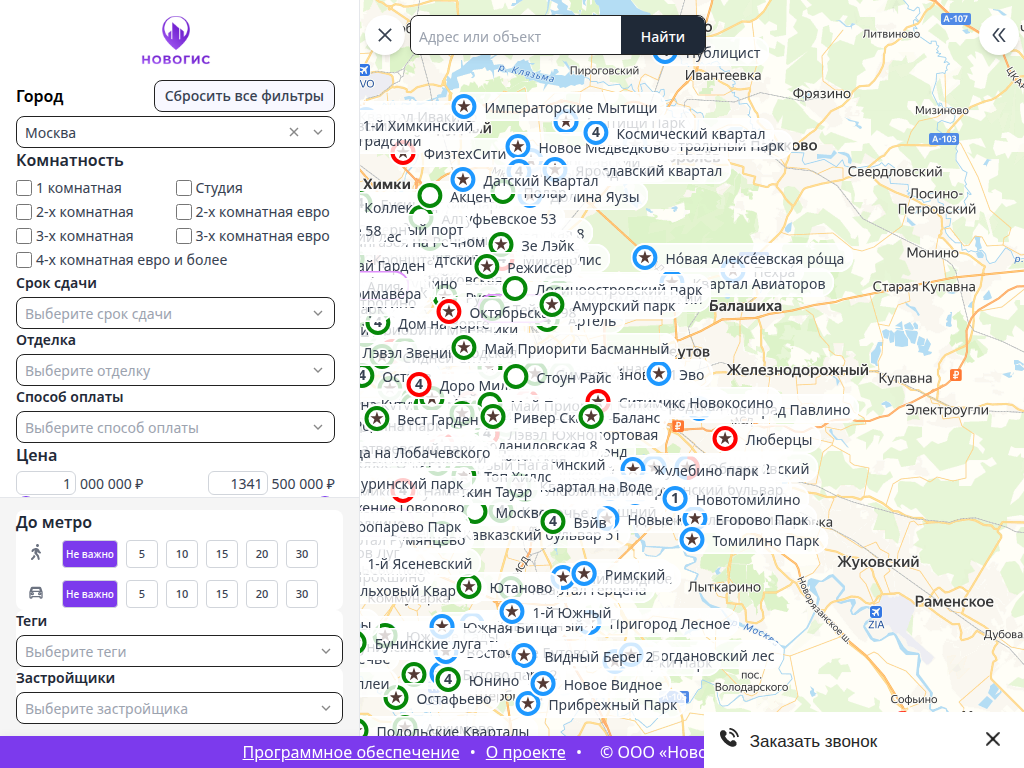
Task: Select 10 minutes walking to metro
Action: tap(182, 554)
